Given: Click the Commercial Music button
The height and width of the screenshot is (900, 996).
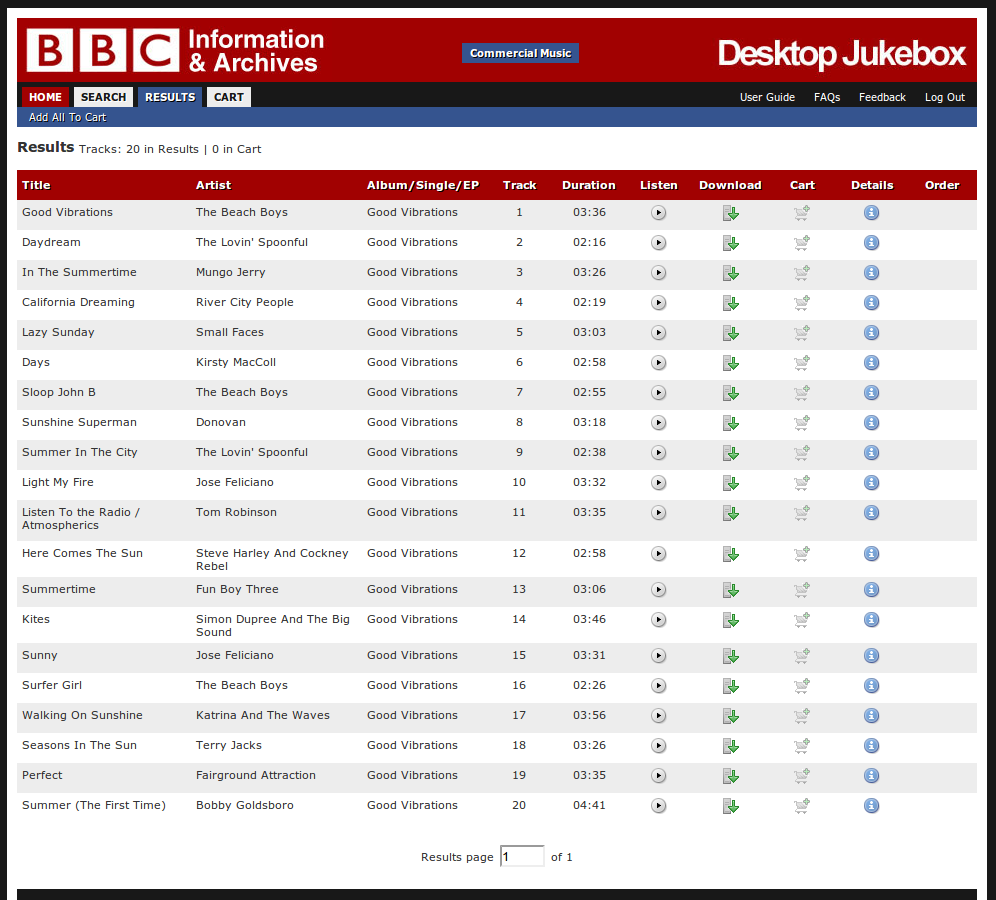Looking at the screenshot, I should [x=520, y=53].
